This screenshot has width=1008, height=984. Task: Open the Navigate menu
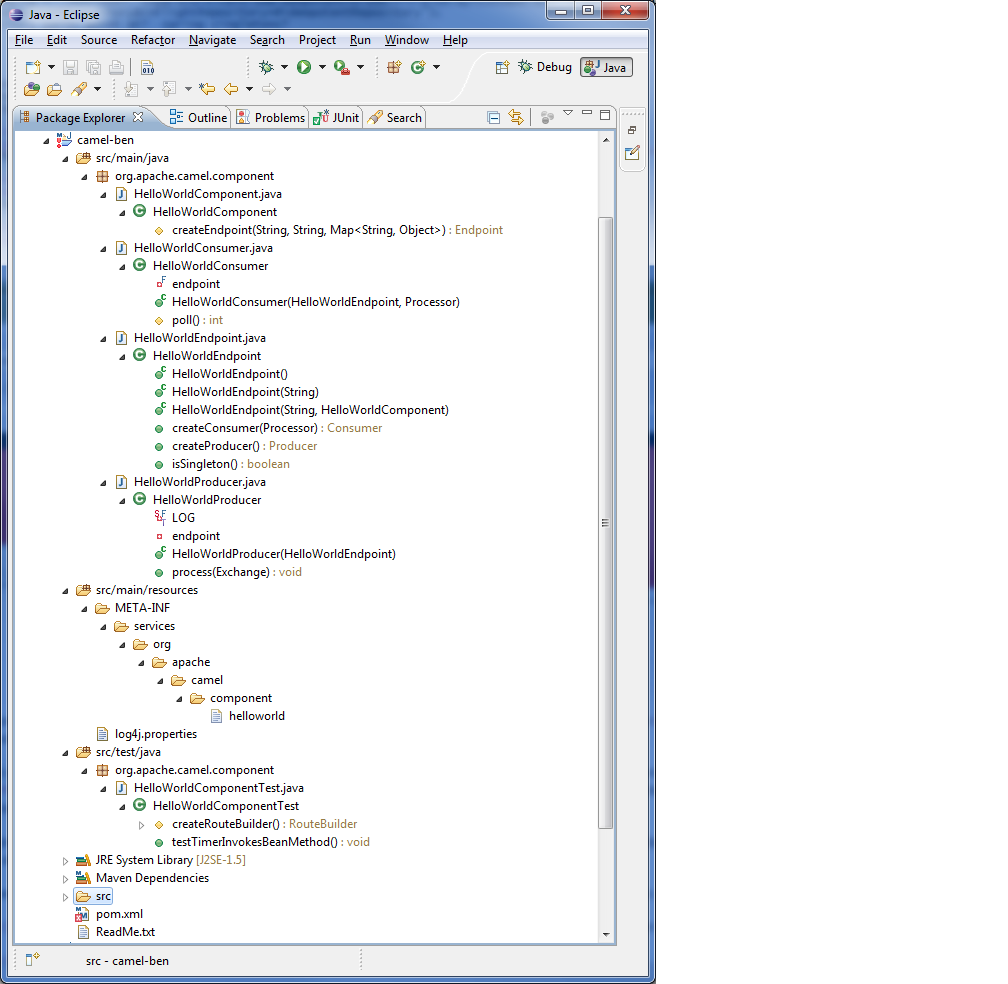(x=213, y=40)
